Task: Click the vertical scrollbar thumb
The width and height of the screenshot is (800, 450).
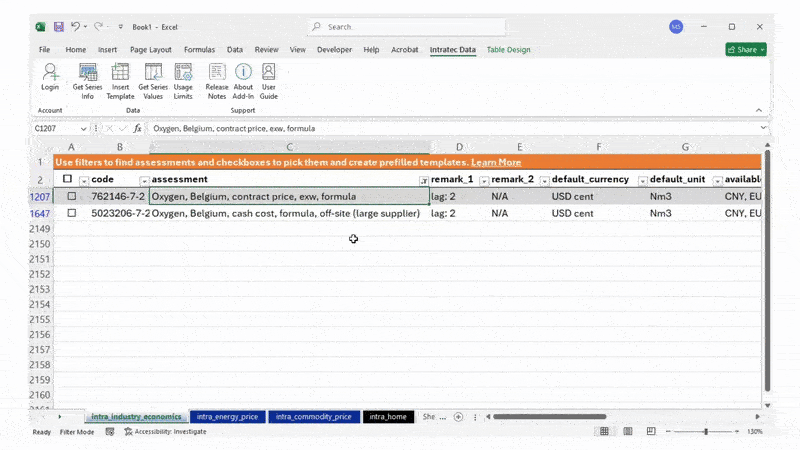Action: pos(767,270)
